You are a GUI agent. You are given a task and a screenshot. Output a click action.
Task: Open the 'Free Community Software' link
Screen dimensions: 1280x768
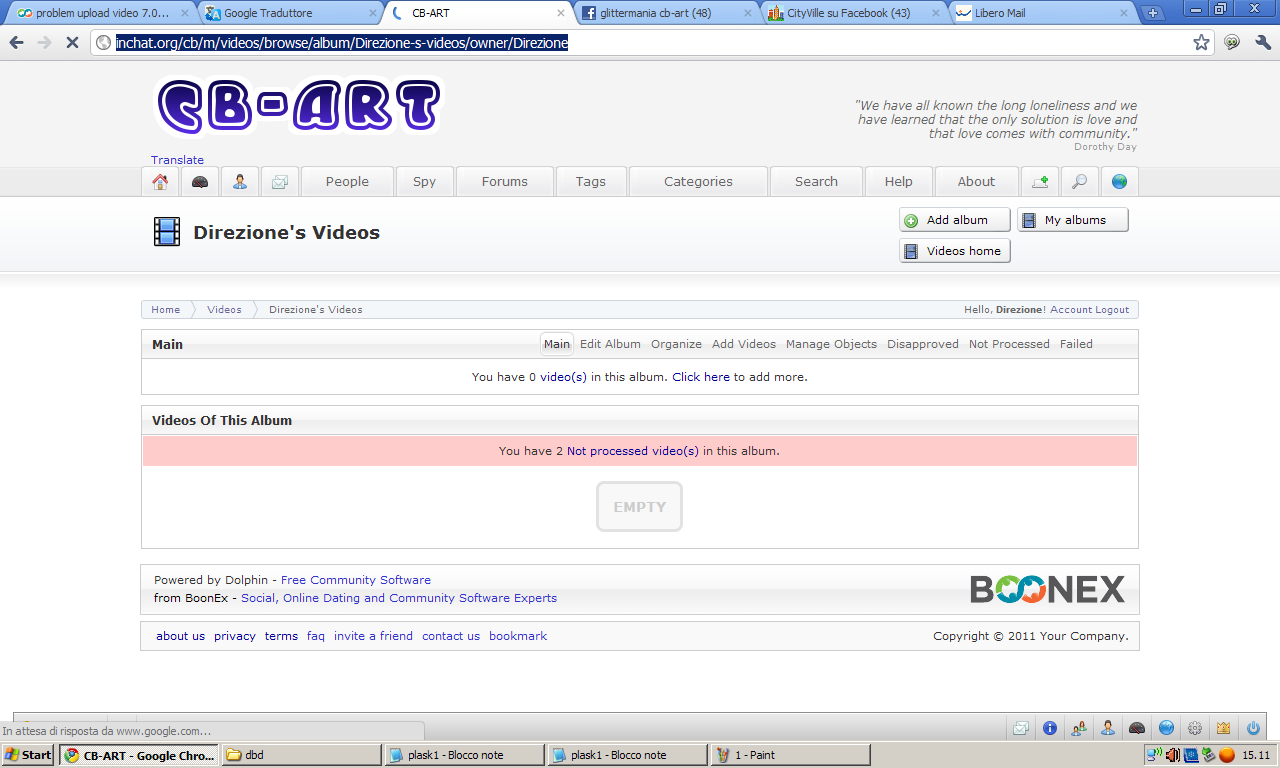[356, 580]
